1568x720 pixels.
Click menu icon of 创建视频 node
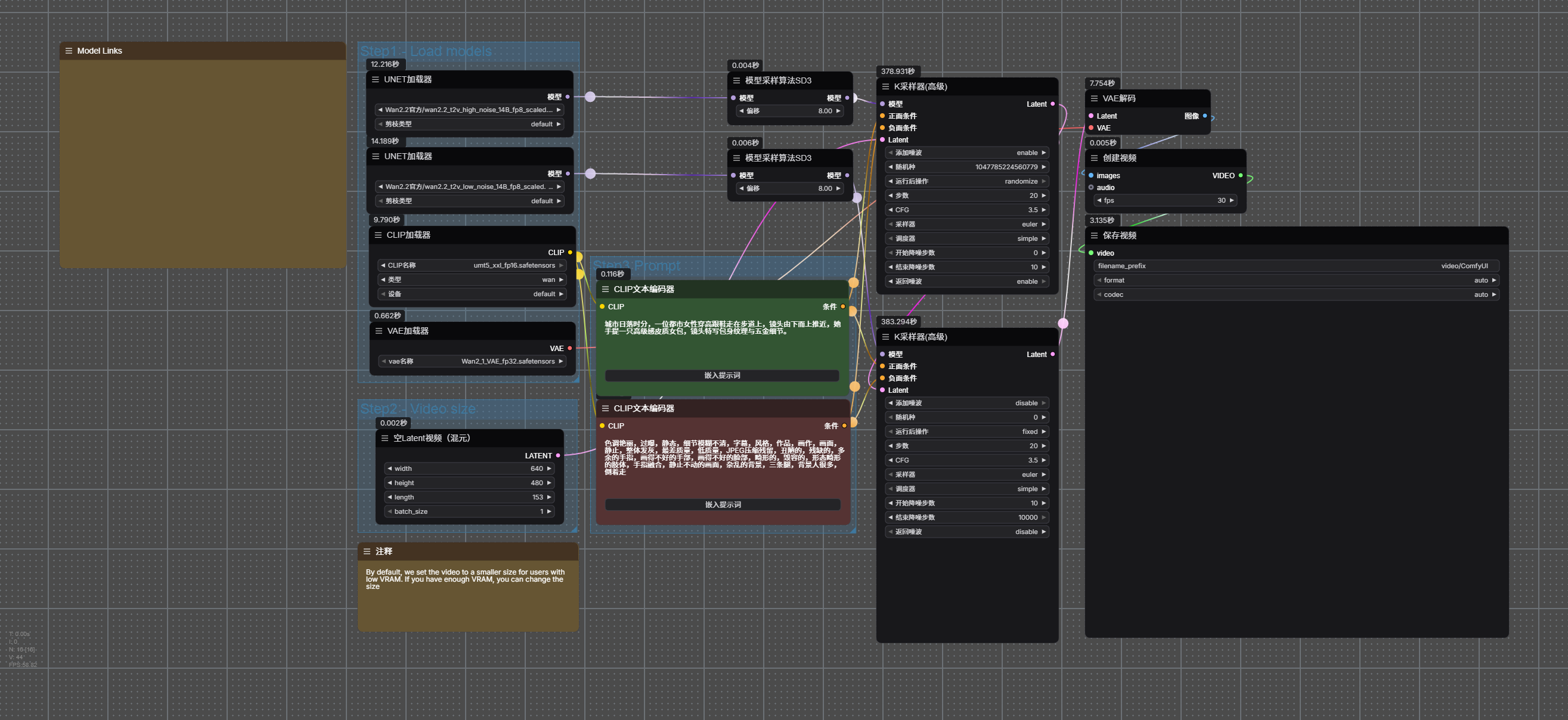tap(1094, 158)
